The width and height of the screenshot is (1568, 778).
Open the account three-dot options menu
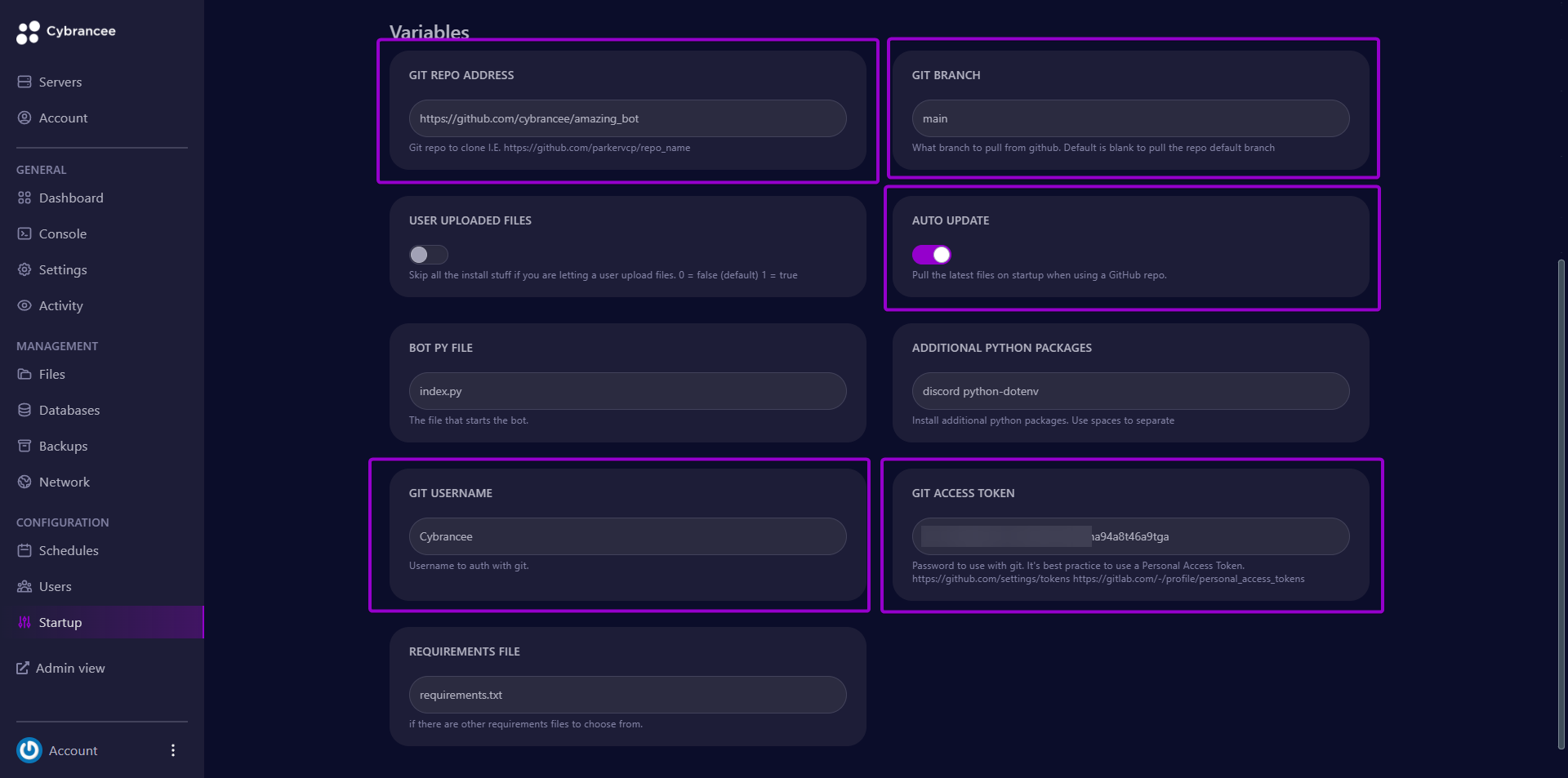point(172,750)
